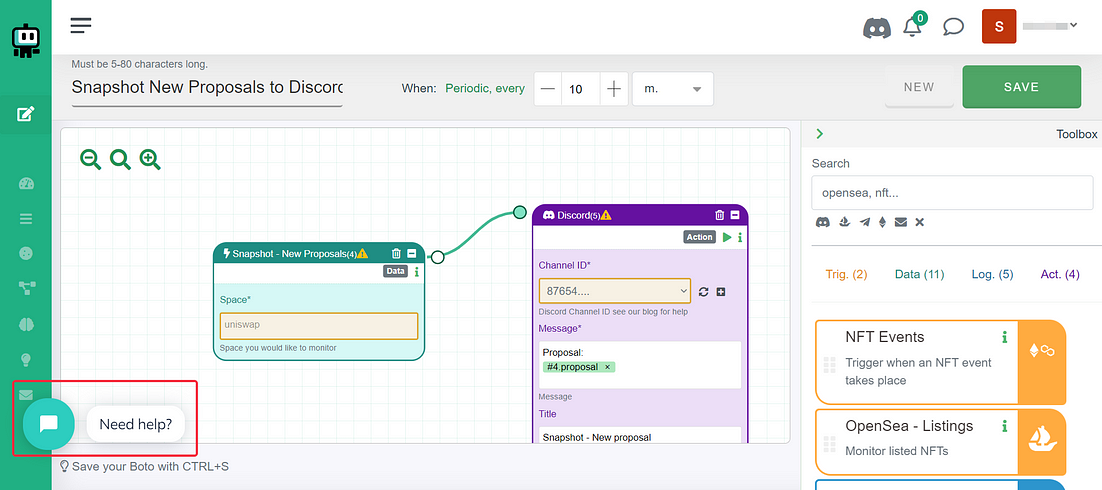Open the list icon in sidebar
This screenshot has width=1102, height=490.
26,219
